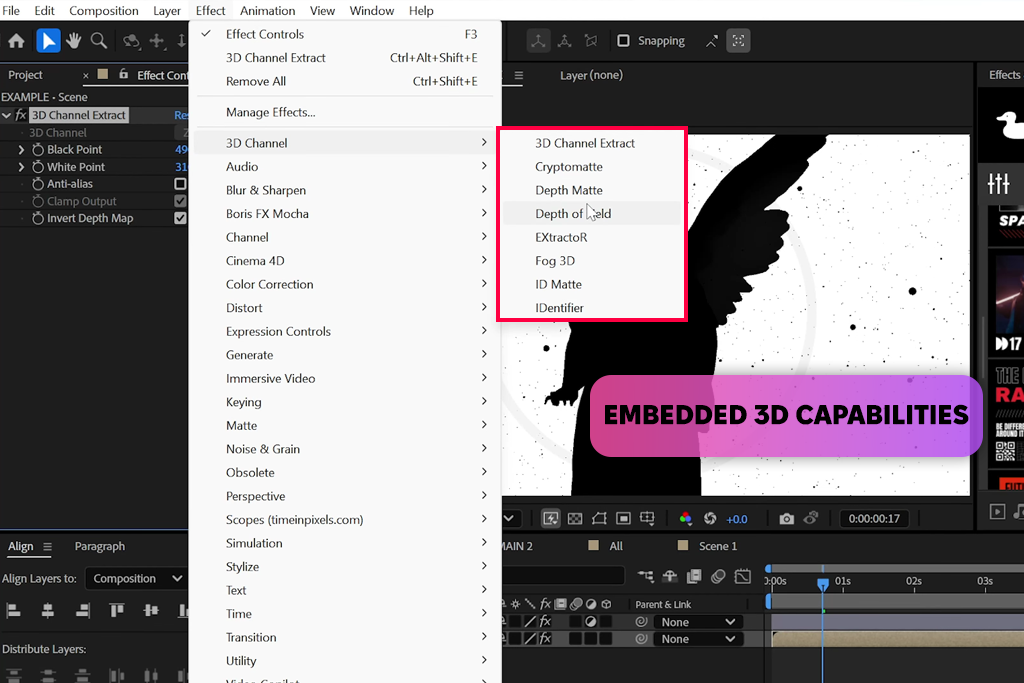This screenshot has height=683, width=1024.
Task: Switch to the Project panel tab
Action: 25,75
